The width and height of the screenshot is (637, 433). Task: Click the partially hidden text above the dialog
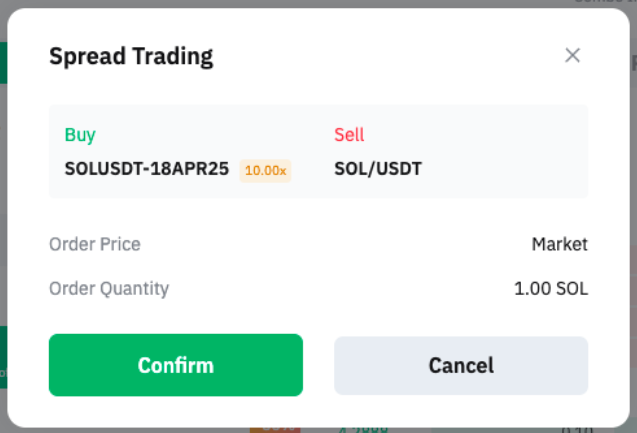pyautogui.click(x=605, y=3)
